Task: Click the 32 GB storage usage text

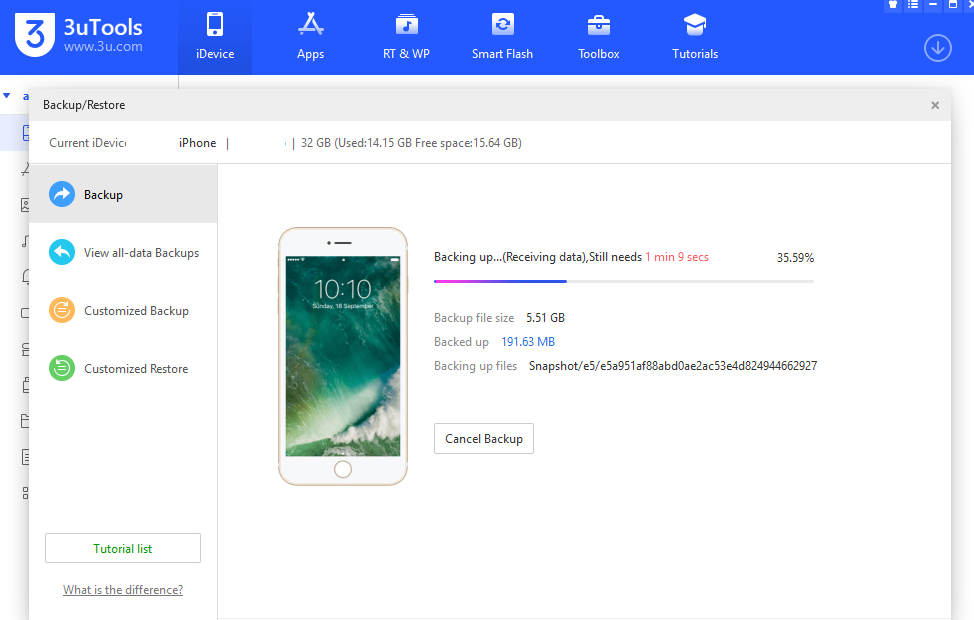Action: (411, 143)
